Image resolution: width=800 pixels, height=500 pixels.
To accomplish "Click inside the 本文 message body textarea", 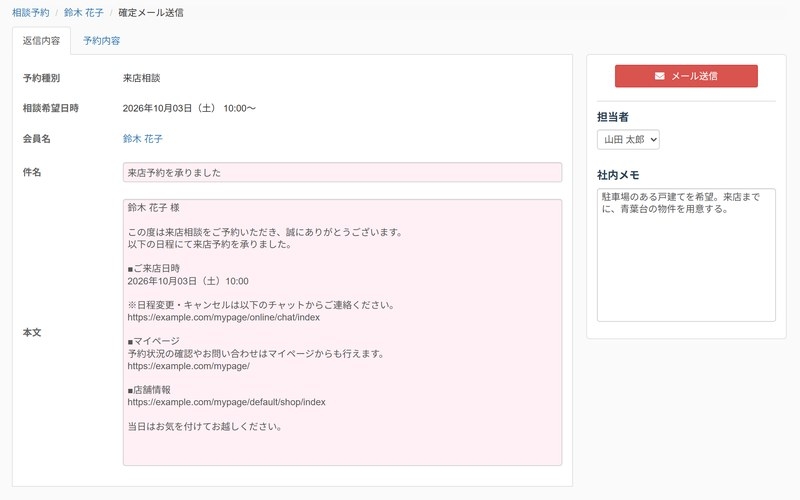I will click(x=342, y=332).
